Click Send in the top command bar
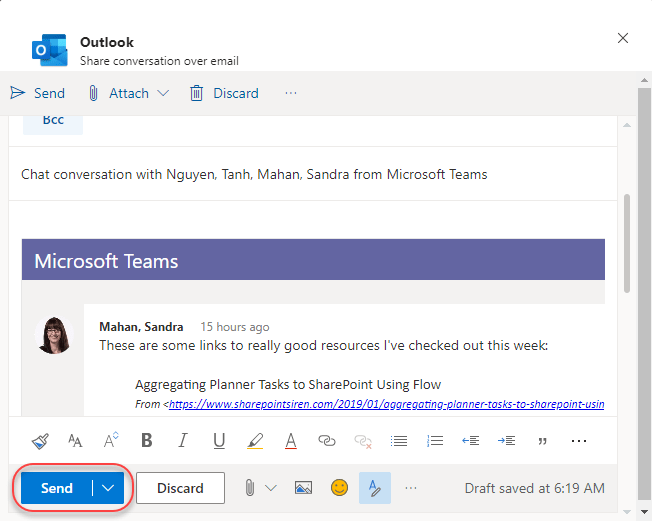652x521 pixels. pyautogui.click(x=38, y=93)
